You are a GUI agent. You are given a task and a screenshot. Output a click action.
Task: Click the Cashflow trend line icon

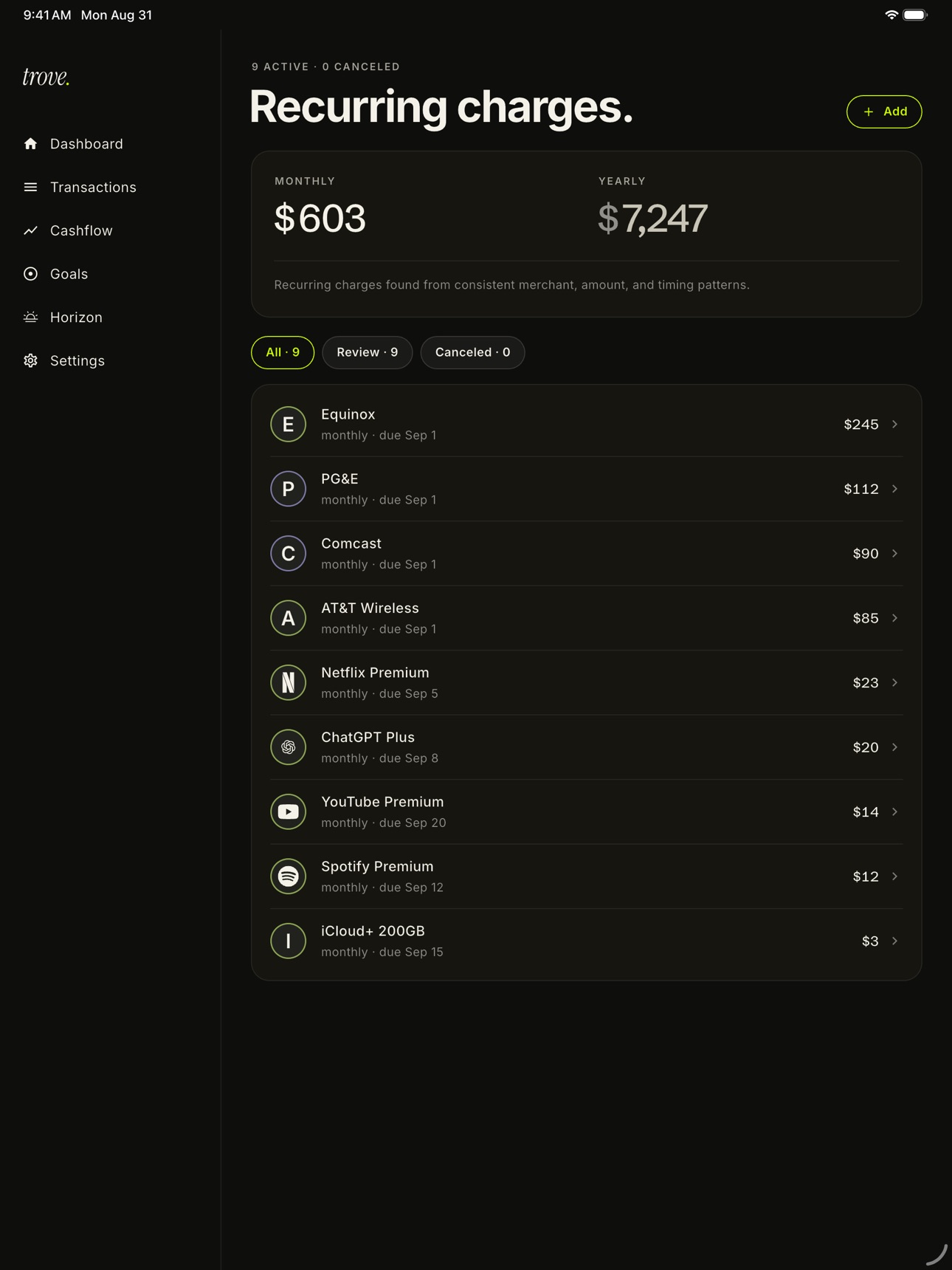click(x=30, y=230)
